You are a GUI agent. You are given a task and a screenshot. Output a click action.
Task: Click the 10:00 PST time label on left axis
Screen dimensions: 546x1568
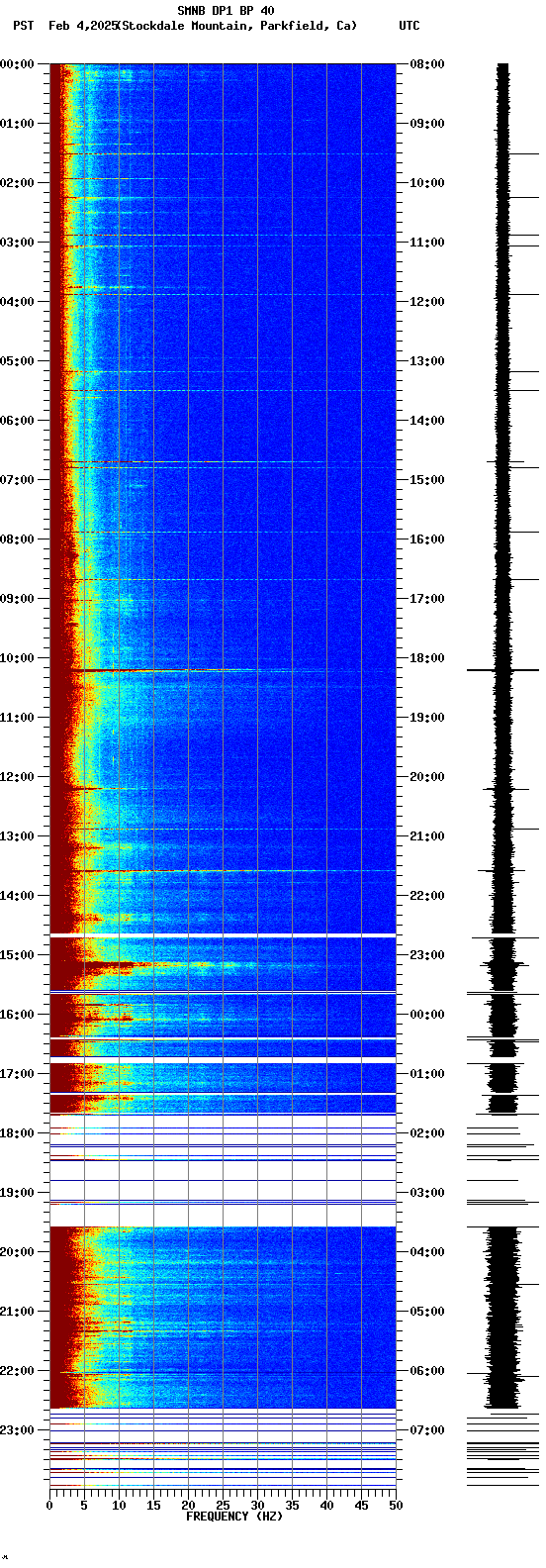[18, 658]
